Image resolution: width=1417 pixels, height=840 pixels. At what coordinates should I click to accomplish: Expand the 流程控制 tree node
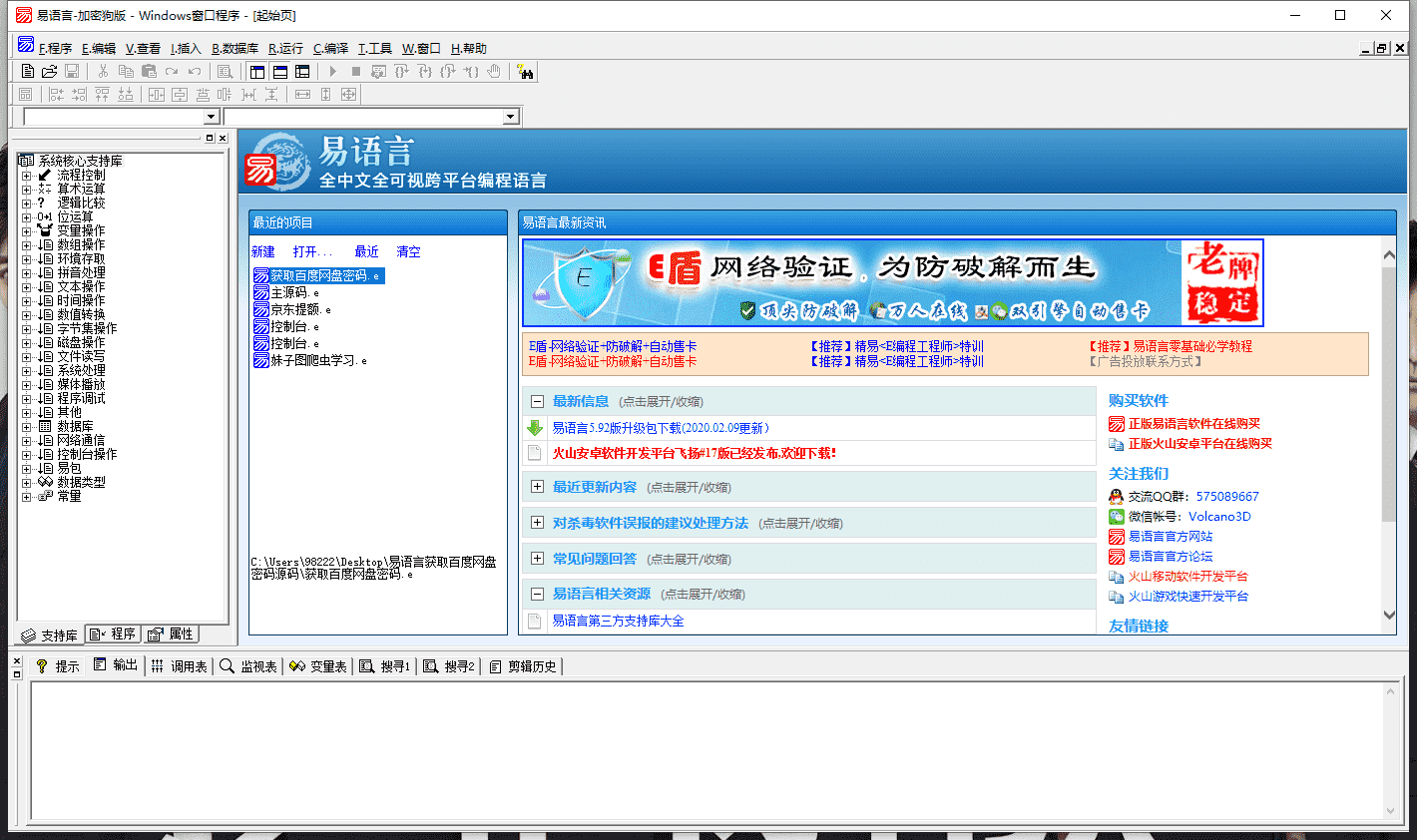point(27,175)
